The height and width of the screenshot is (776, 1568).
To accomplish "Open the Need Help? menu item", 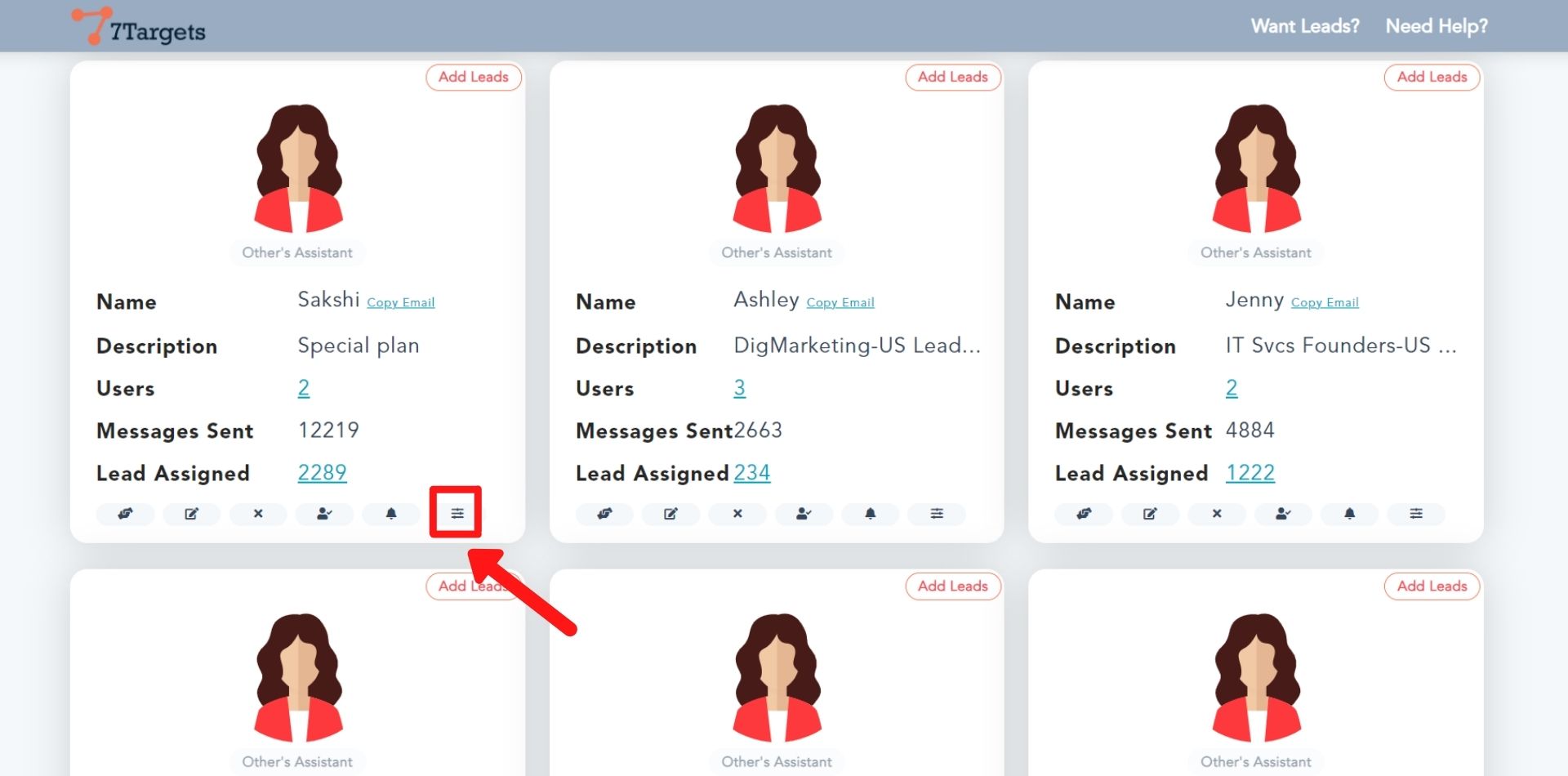I will 1437,26.
